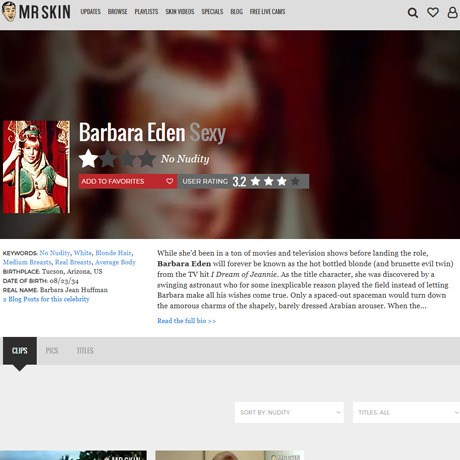460x460 pixels.
Task: Follow the Read the full bio link
Action: pos(186,321)
